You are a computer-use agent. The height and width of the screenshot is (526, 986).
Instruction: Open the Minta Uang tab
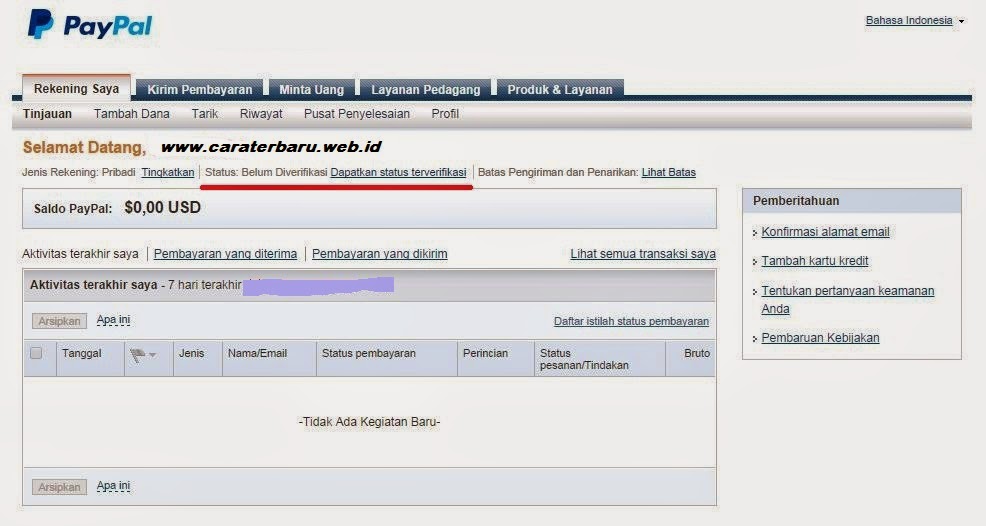[x=311, y=89]
